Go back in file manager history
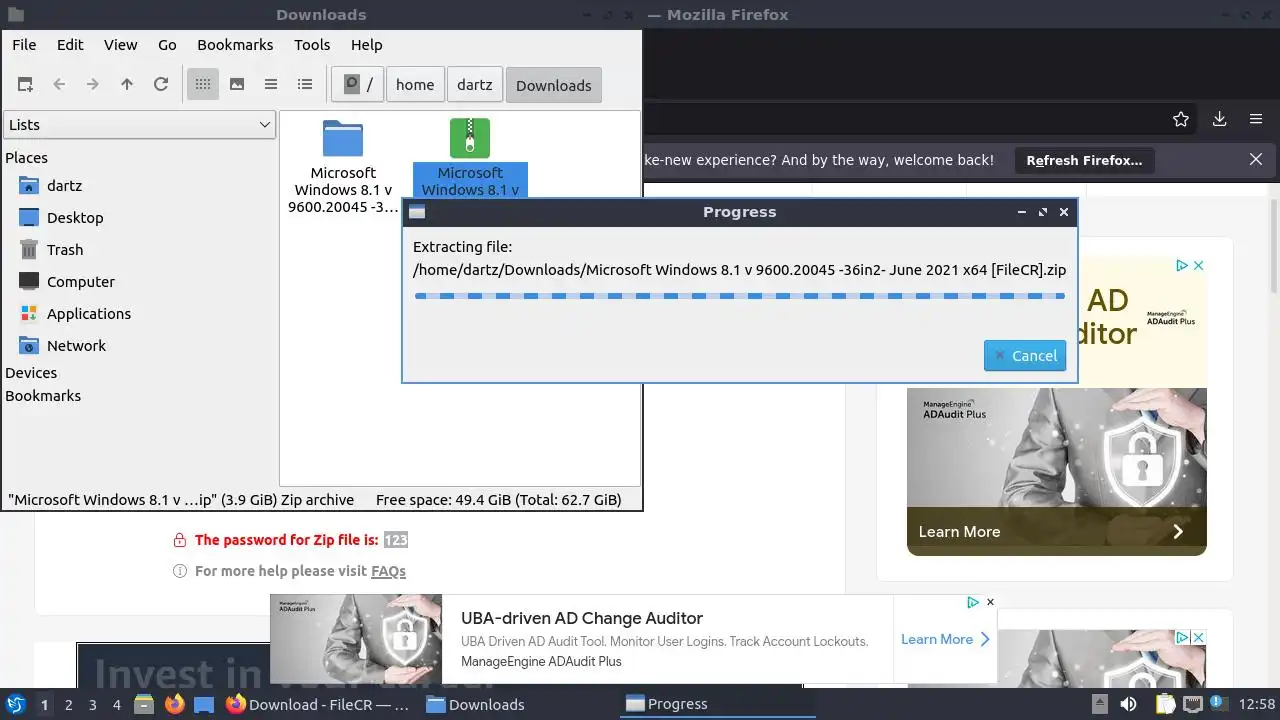The image size is (1280, 720). point(59,85)
